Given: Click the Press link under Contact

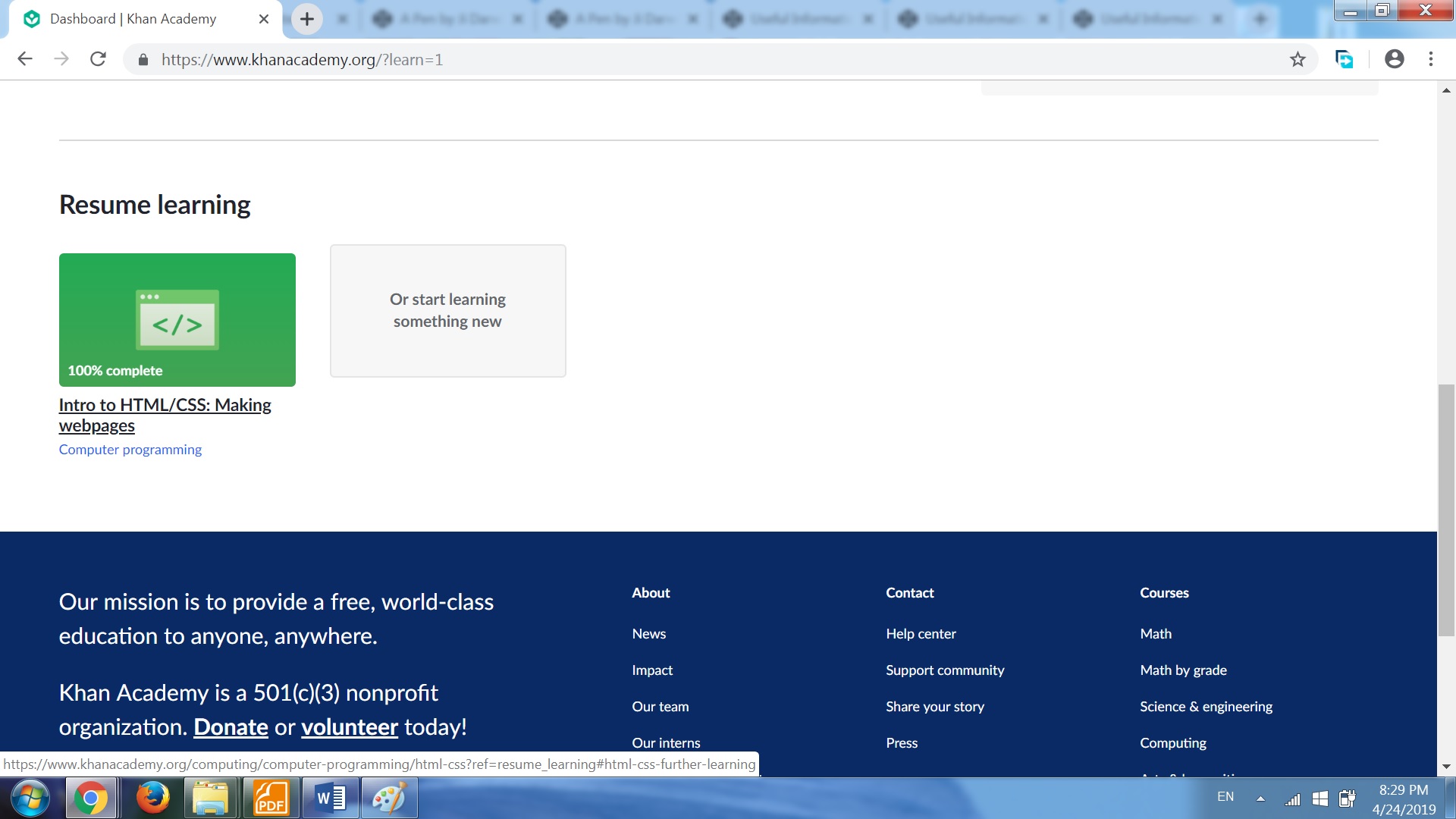Looking at the screenshot, I should (902, 743).
